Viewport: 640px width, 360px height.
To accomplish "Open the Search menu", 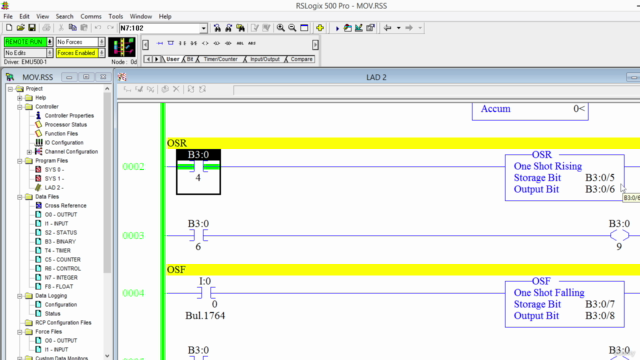I will (x=64, y=16).
